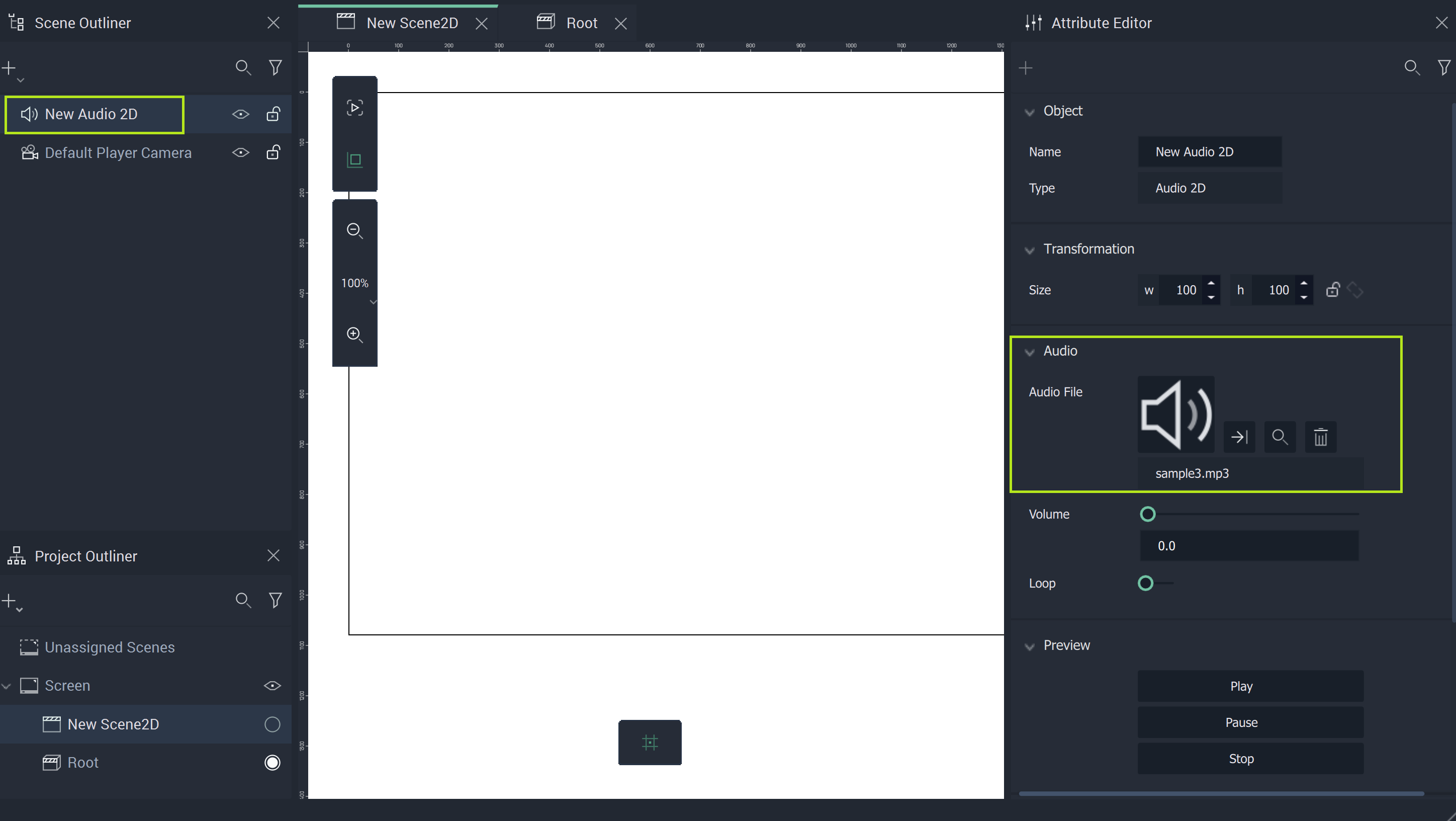Click the zoom in magnifier in viewport toolbar

pyautogui.click(x=354, y=334)
